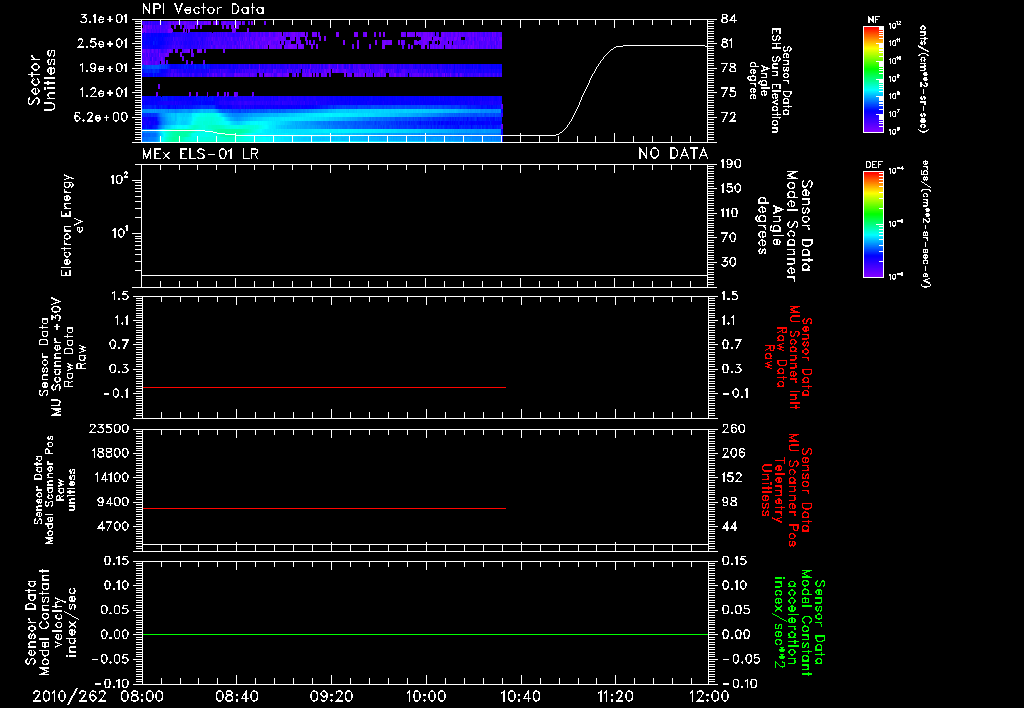Click the 'Model Scanner Angle degrees' axis label
This screenshot has height=708, width=1024.
(x=784, y=227)
